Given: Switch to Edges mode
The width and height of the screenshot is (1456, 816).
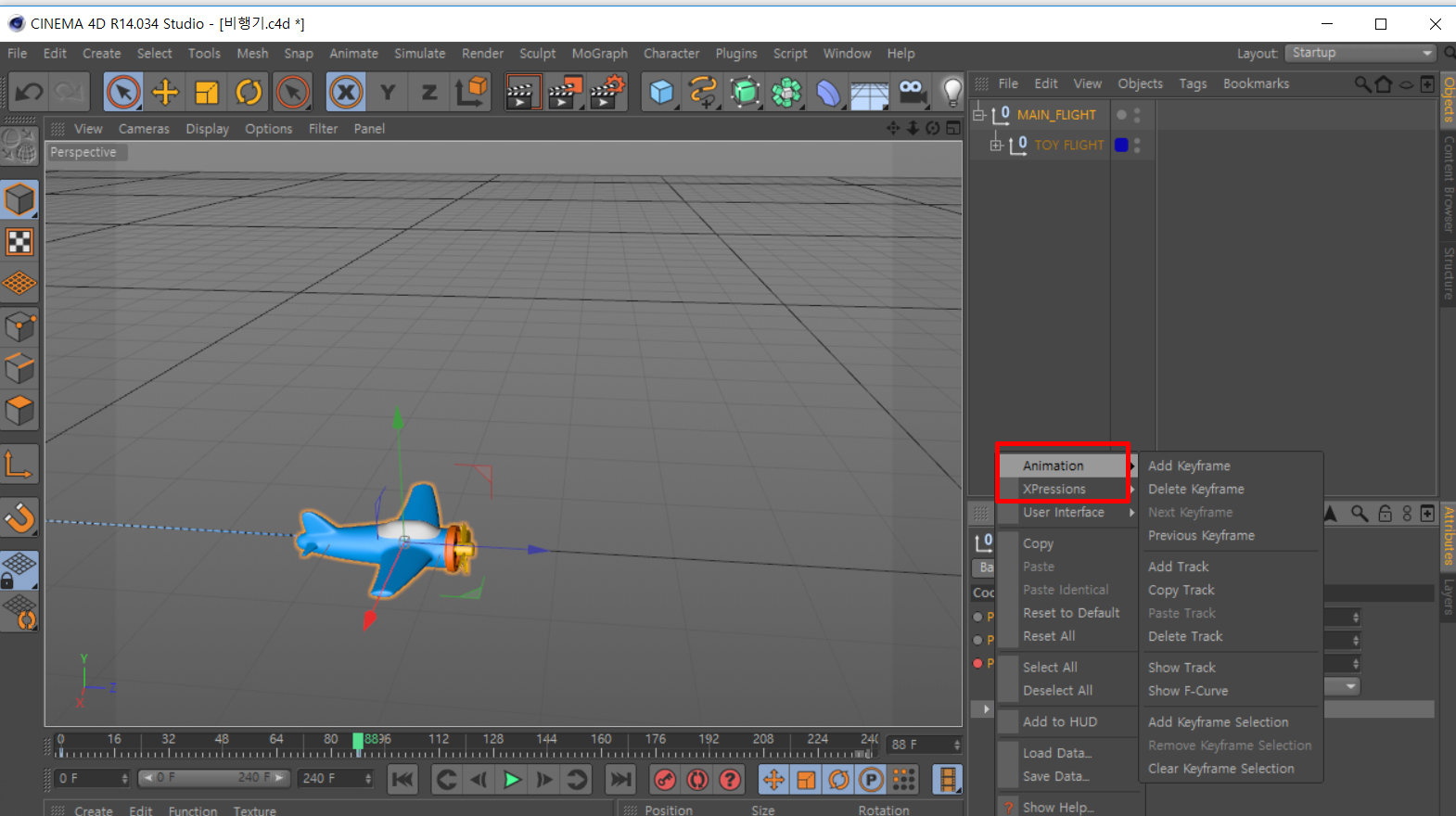Looking at the screenshot, I should coord(19,368).
